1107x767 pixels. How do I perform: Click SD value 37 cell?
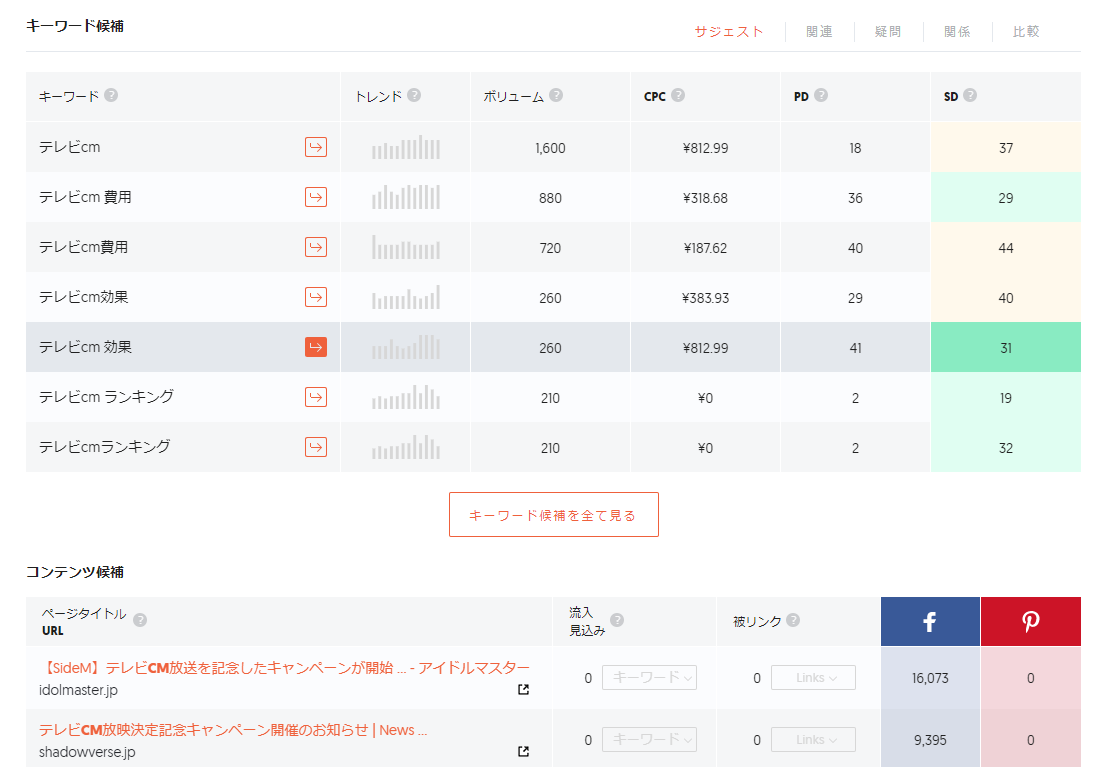click(x=1006, y=148)
